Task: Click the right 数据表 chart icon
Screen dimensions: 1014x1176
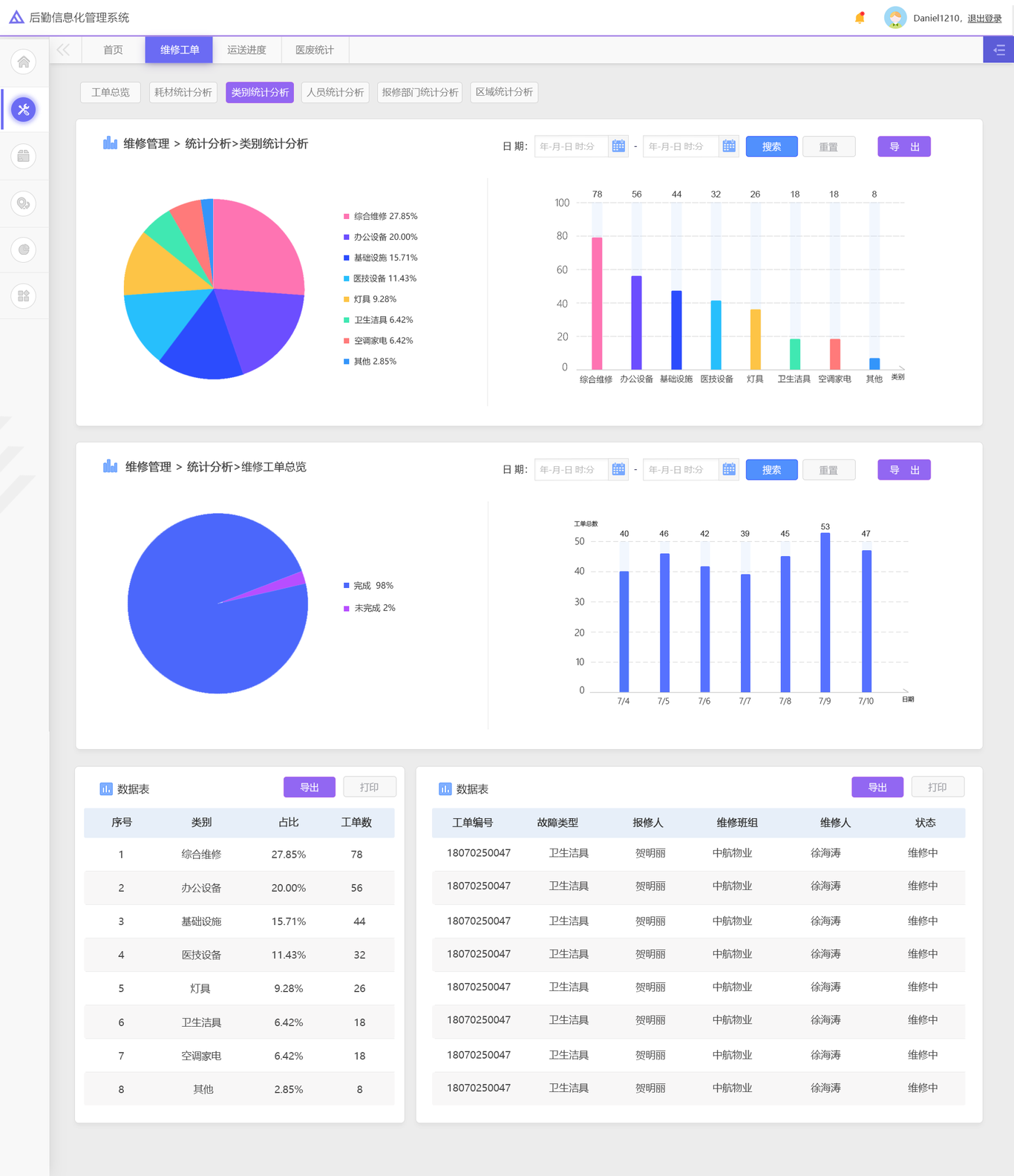Action: coord(445,788)
